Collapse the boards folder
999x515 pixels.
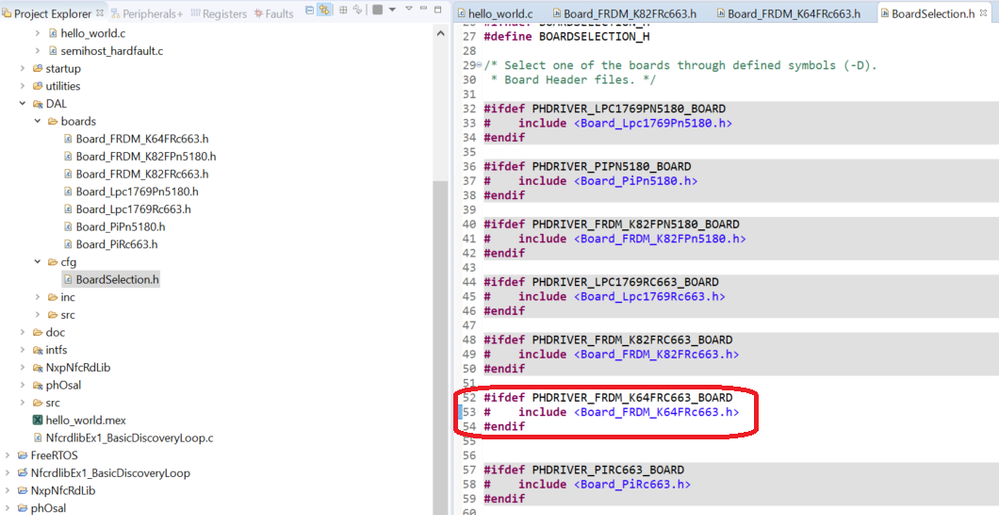[x=38, y=121]
